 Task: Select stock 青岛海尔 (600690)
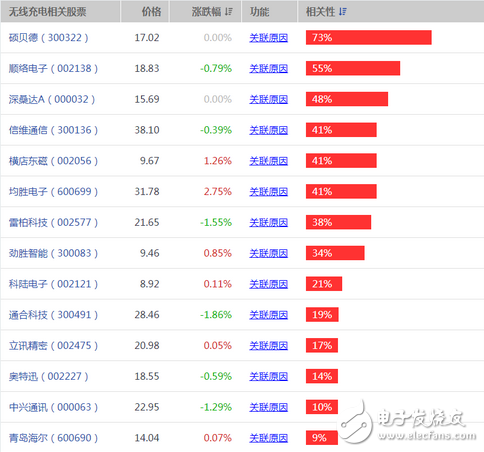(x=53, y=438)
